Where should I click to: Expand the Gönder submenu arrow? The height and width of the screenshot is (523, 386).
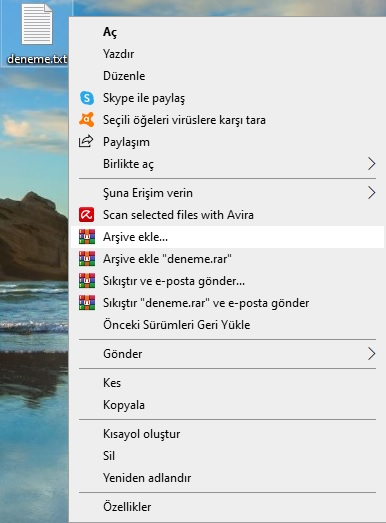[x=371, y=354]
